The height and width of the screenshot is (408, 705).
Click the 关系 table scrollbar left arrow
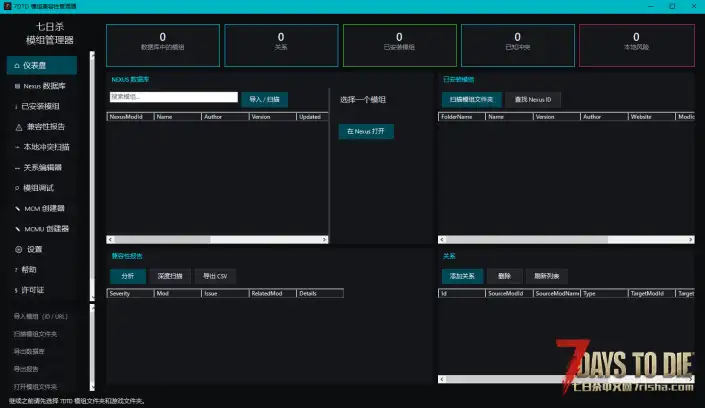442,379
